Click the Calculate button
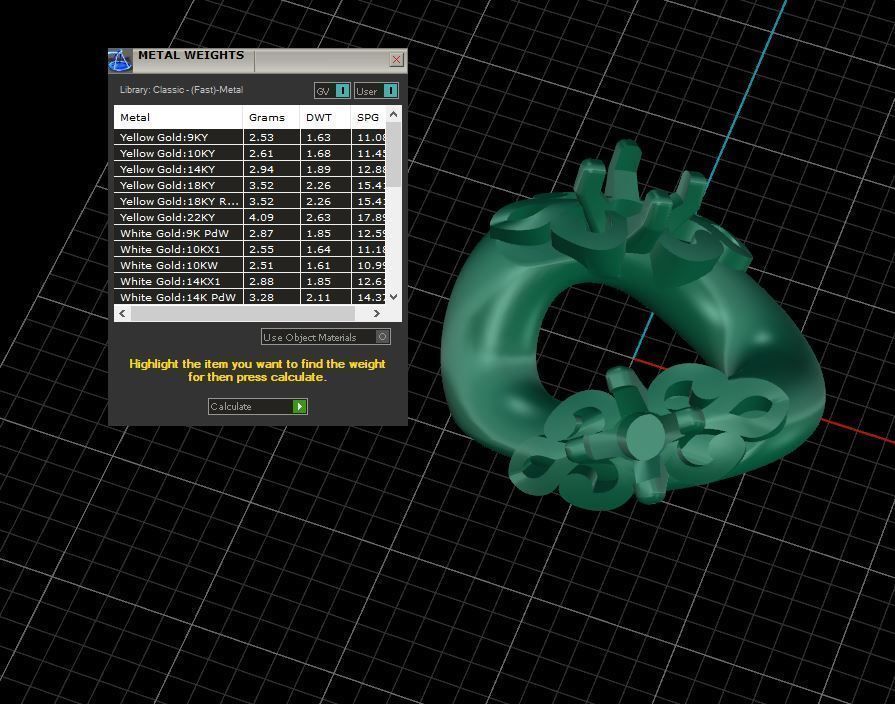The width and height of the screenshot is (895, 704). click(x=258, y=407)
